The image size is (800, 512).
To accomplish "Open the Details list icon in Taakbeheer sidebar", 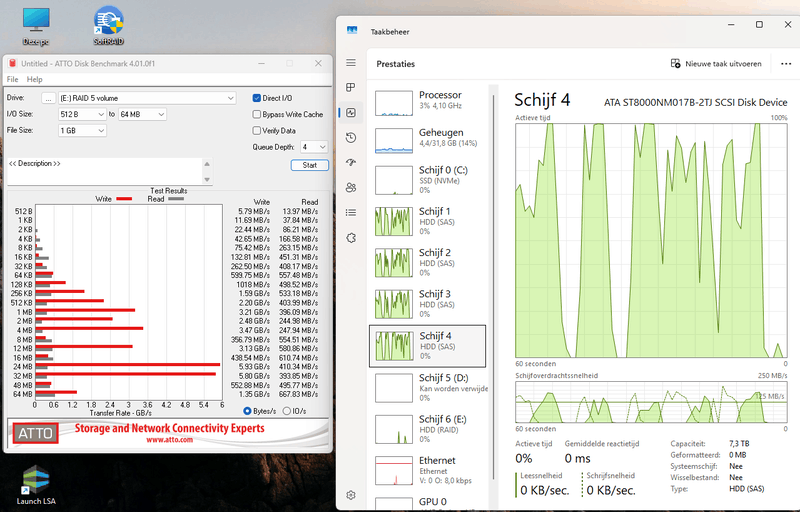I will 351,213.
